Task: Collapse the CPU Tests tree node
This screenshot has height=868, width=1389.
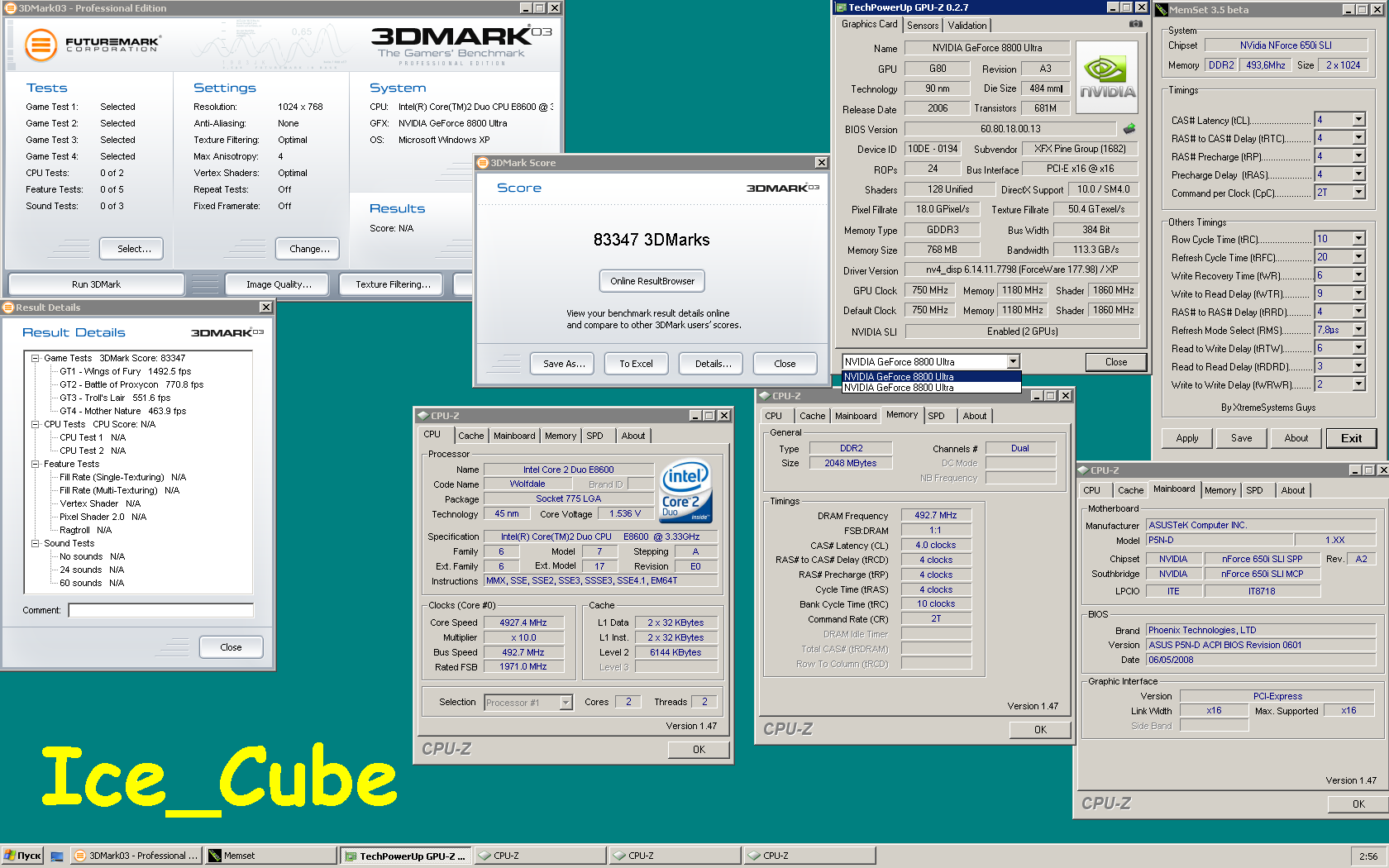Action: pyautogui.click(x=36, y=424)
